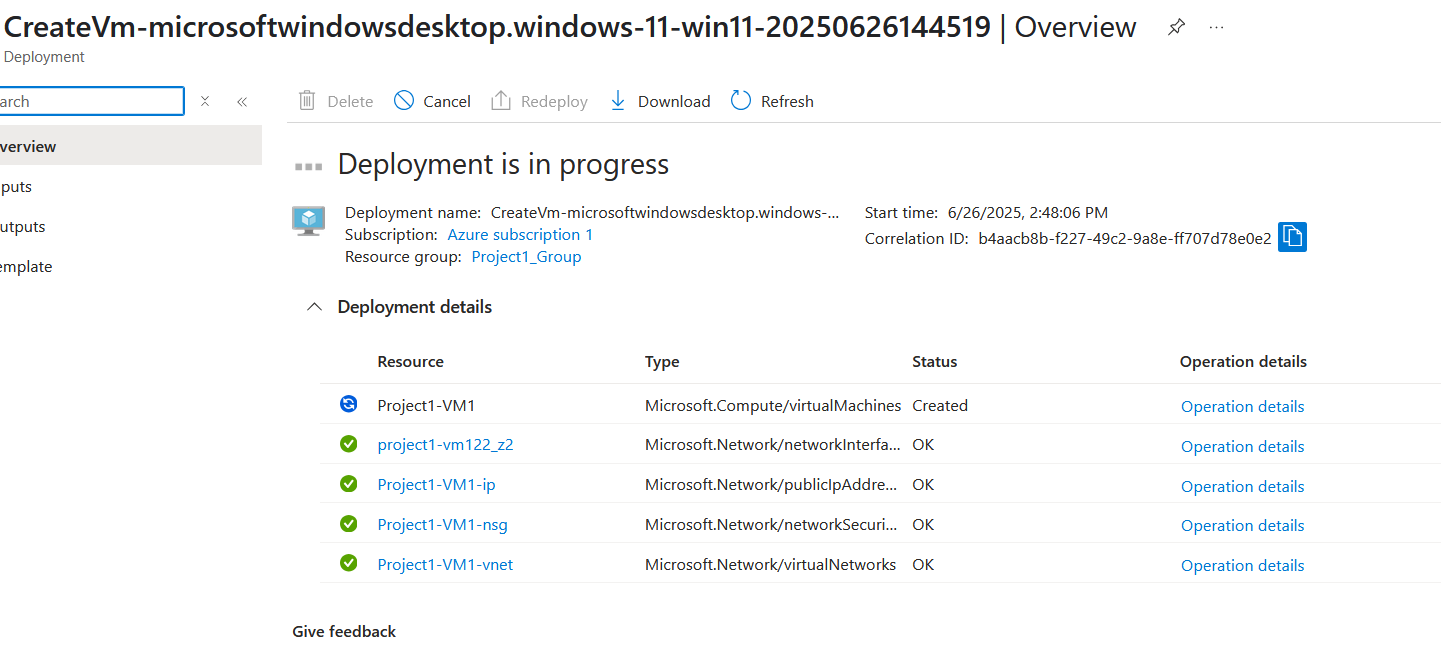
Task: Click the truncated Deployment name value
Action: click(665, 212)
